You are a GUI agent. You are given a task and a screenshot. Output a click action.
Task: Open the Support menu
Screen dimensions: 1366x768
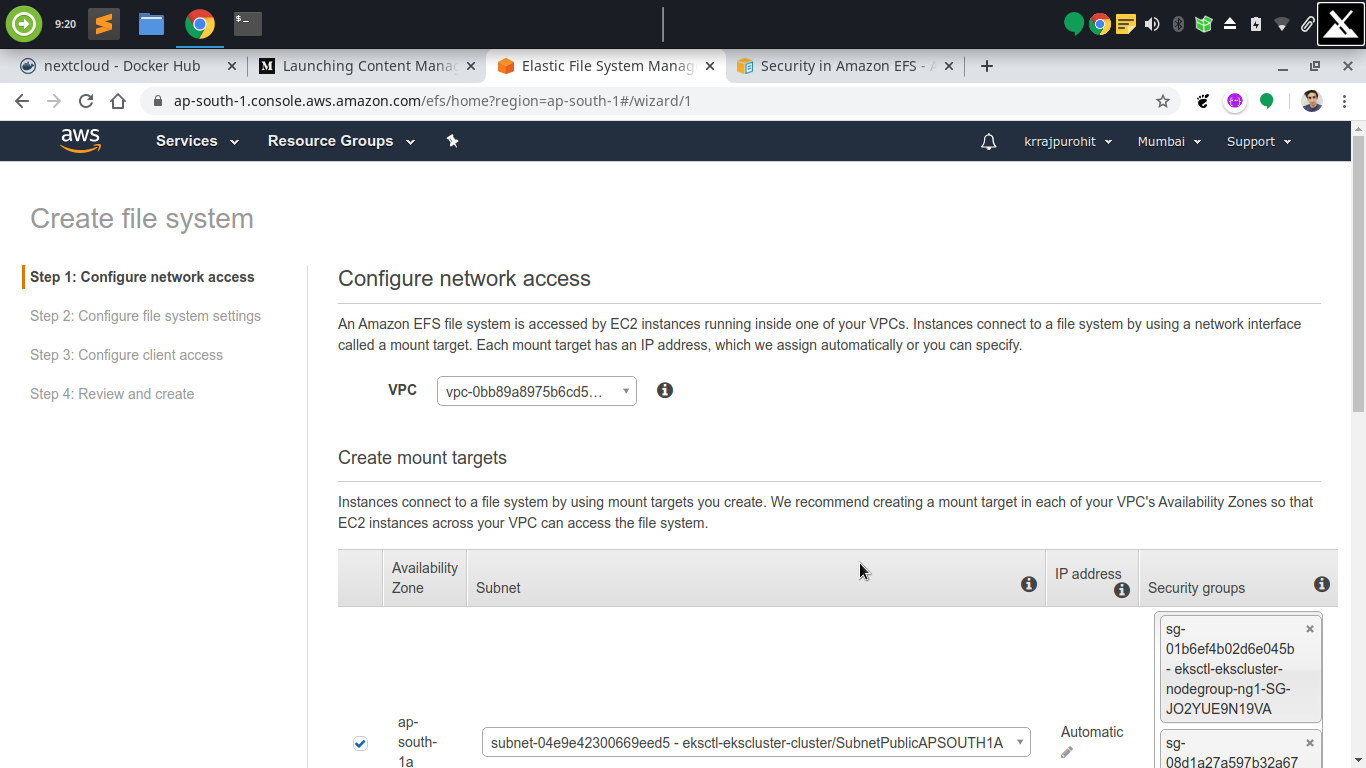pos(1259,142)
